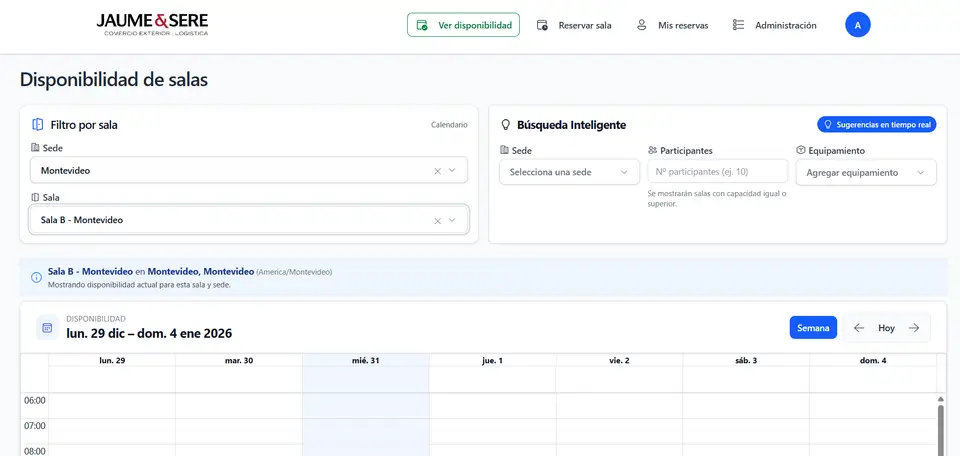Select the sáb. 3 column header
The image size is (960, 456).
746,361
